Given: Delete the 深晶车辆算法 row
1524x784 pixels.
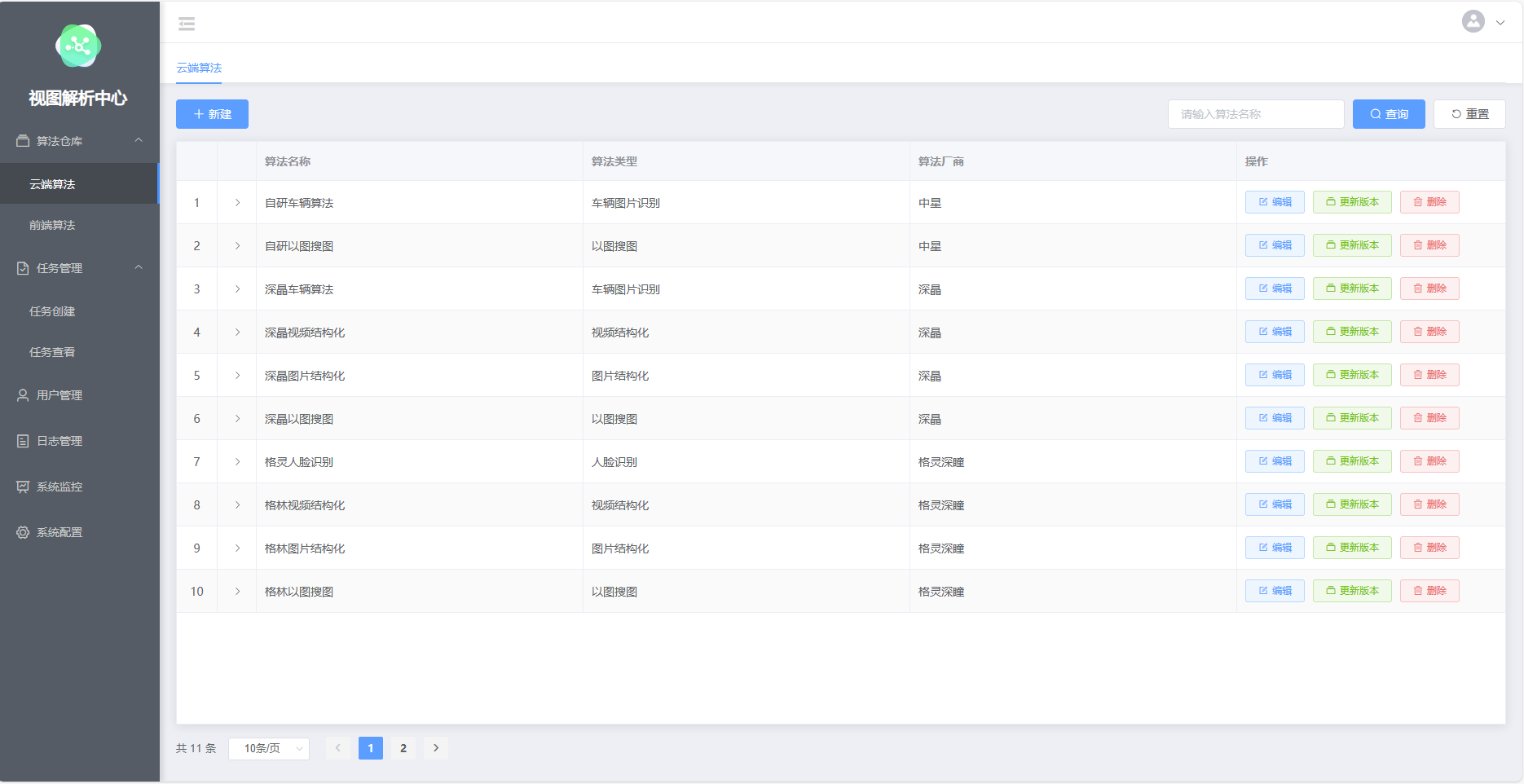Looking at the screenshot, I should 1429,288.
